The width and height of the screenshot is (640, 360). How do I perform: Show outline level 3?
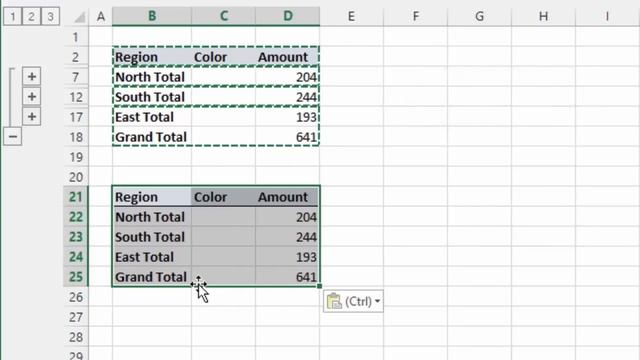[50, 16]
